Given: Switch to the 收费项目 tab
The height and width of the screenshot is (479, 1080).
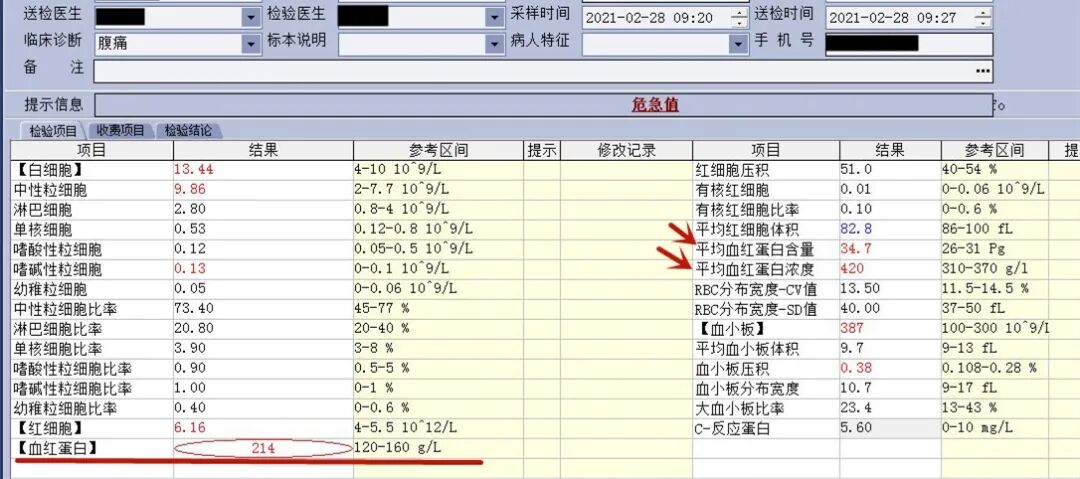Looking at the screenshot, I should click(121, 130).
